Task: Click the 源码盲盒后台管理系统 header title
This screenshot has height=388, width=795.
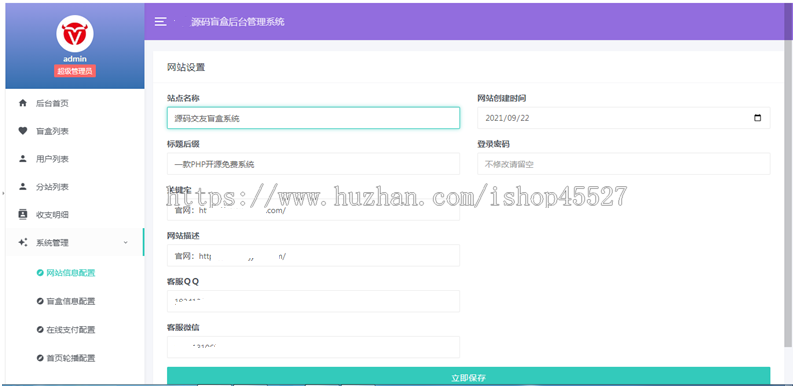Action: 237,22
